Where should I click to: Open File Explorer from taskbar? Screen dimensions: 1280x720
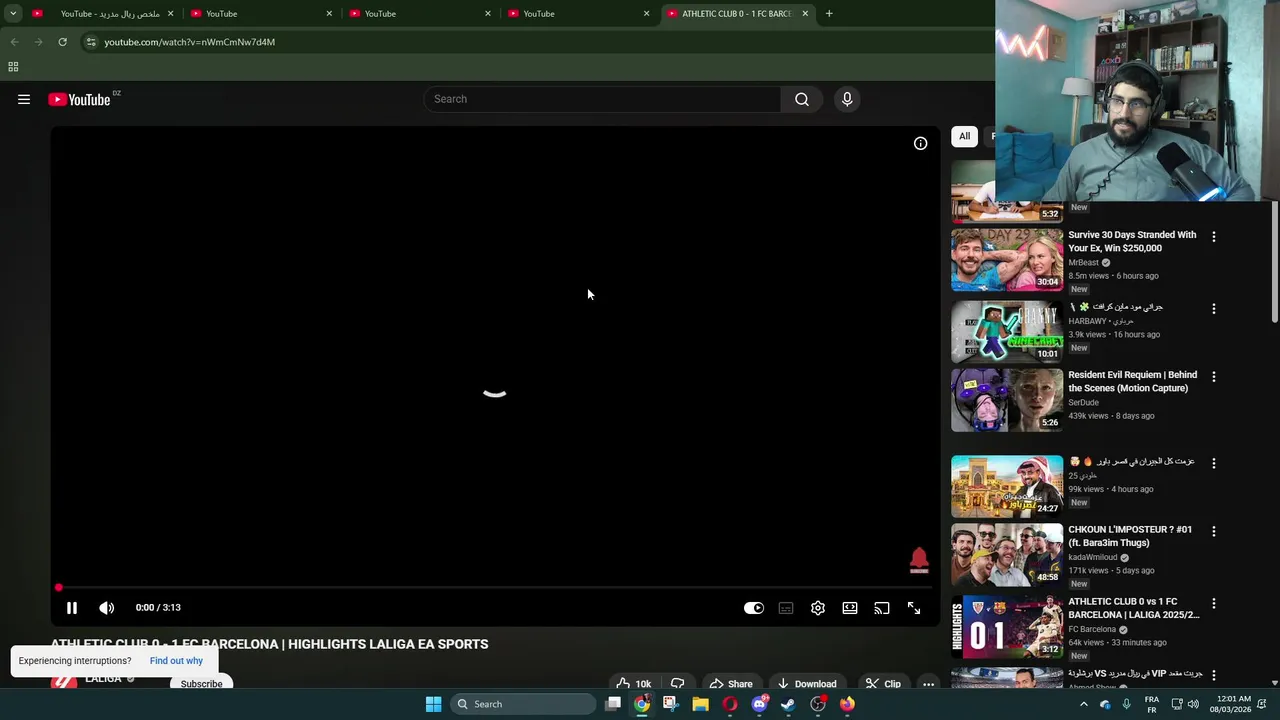(x=700, y=704)
